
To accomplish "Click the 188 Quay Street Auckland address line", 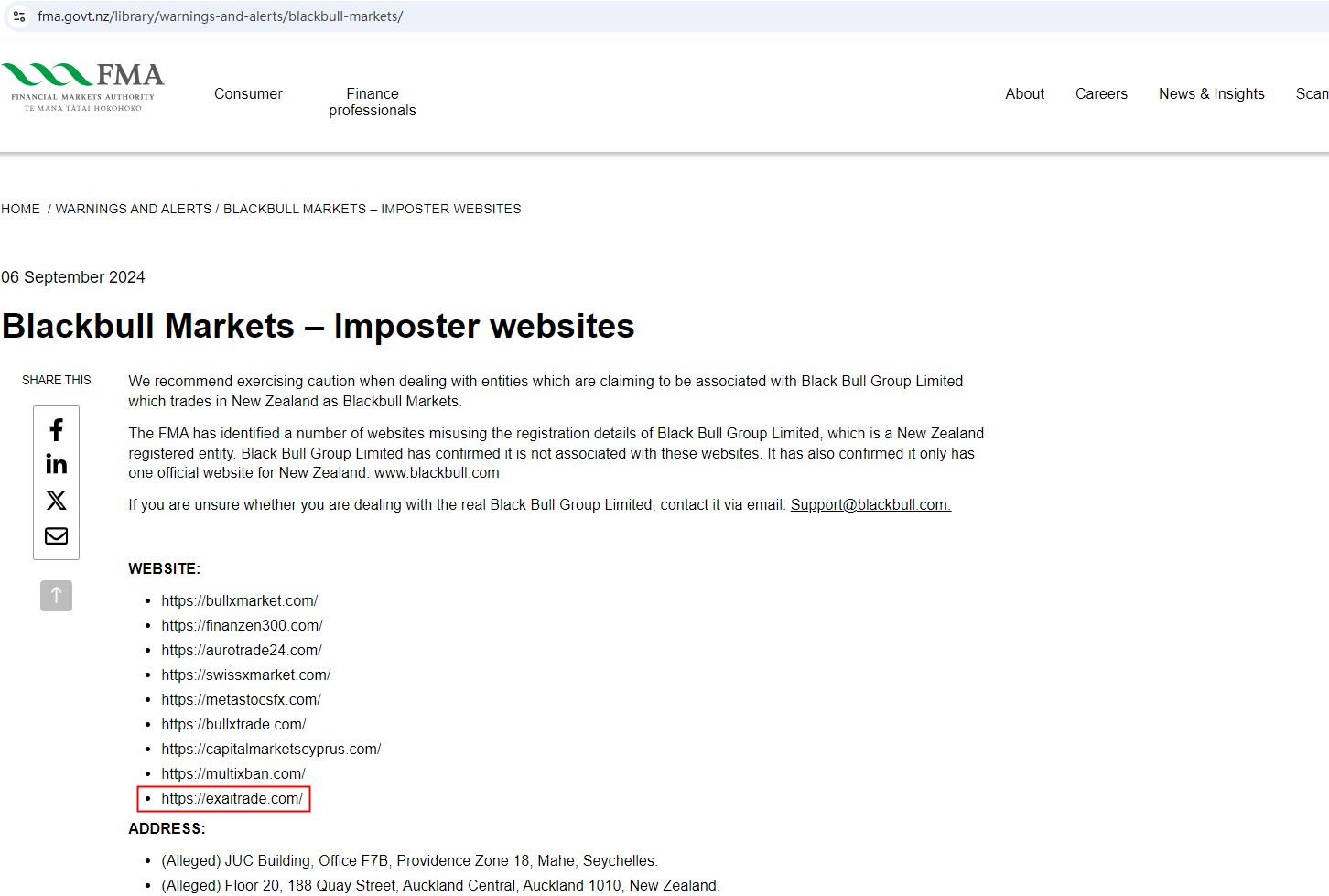I will click(x=441, y=885).
